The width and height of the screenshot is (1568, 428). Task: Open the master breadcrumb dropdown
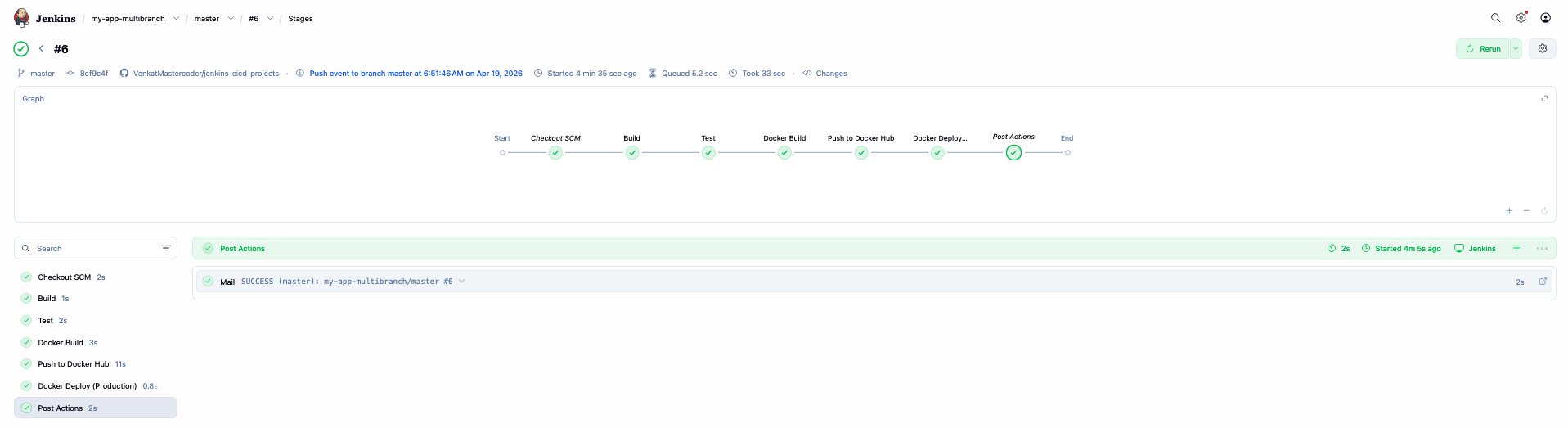231,18
